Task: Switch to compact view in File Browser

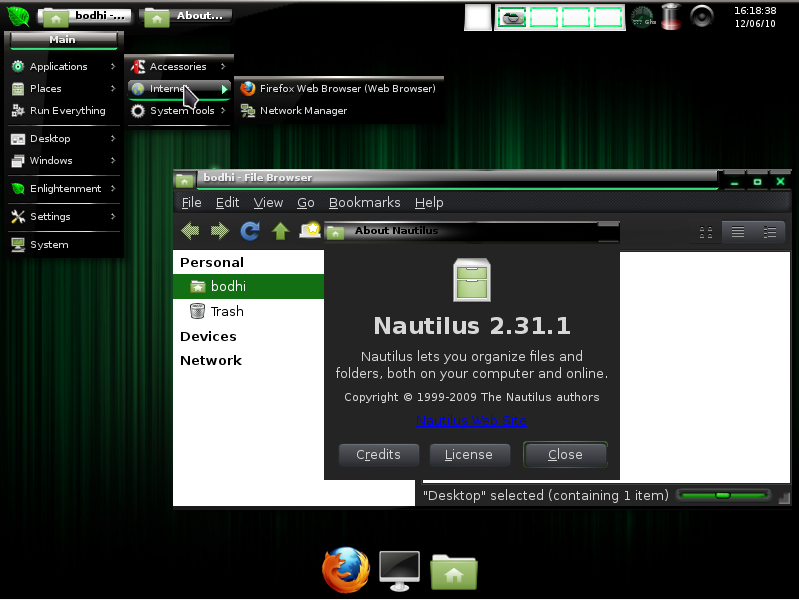Action: coord(769,232)
